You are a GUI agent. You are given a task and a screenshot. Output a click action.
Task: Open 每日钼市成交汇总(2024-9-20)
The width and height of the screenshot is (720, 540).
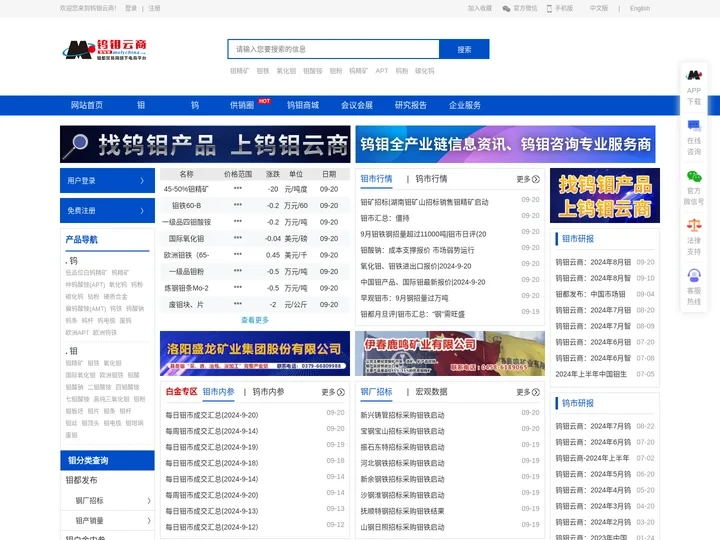coord(212,415)
